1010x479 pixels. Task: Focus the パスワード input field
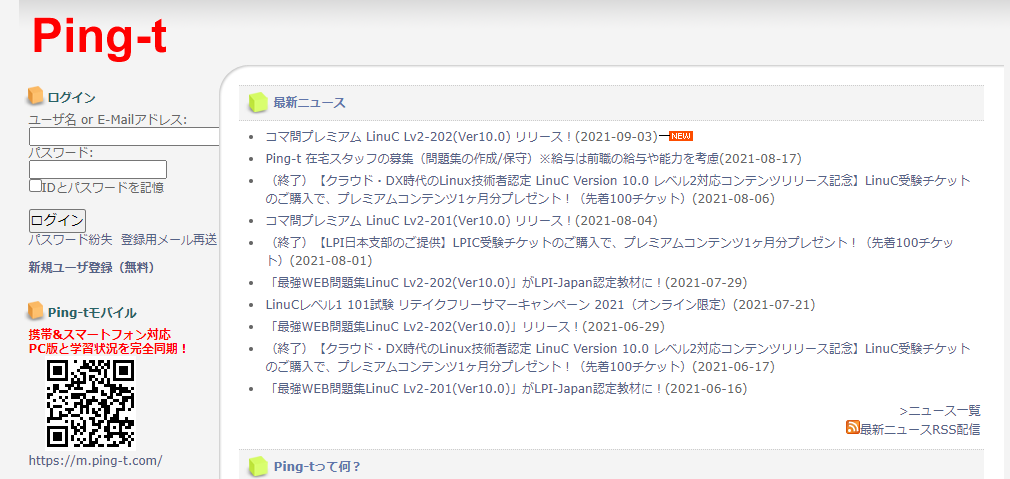[x=98, y=169]
